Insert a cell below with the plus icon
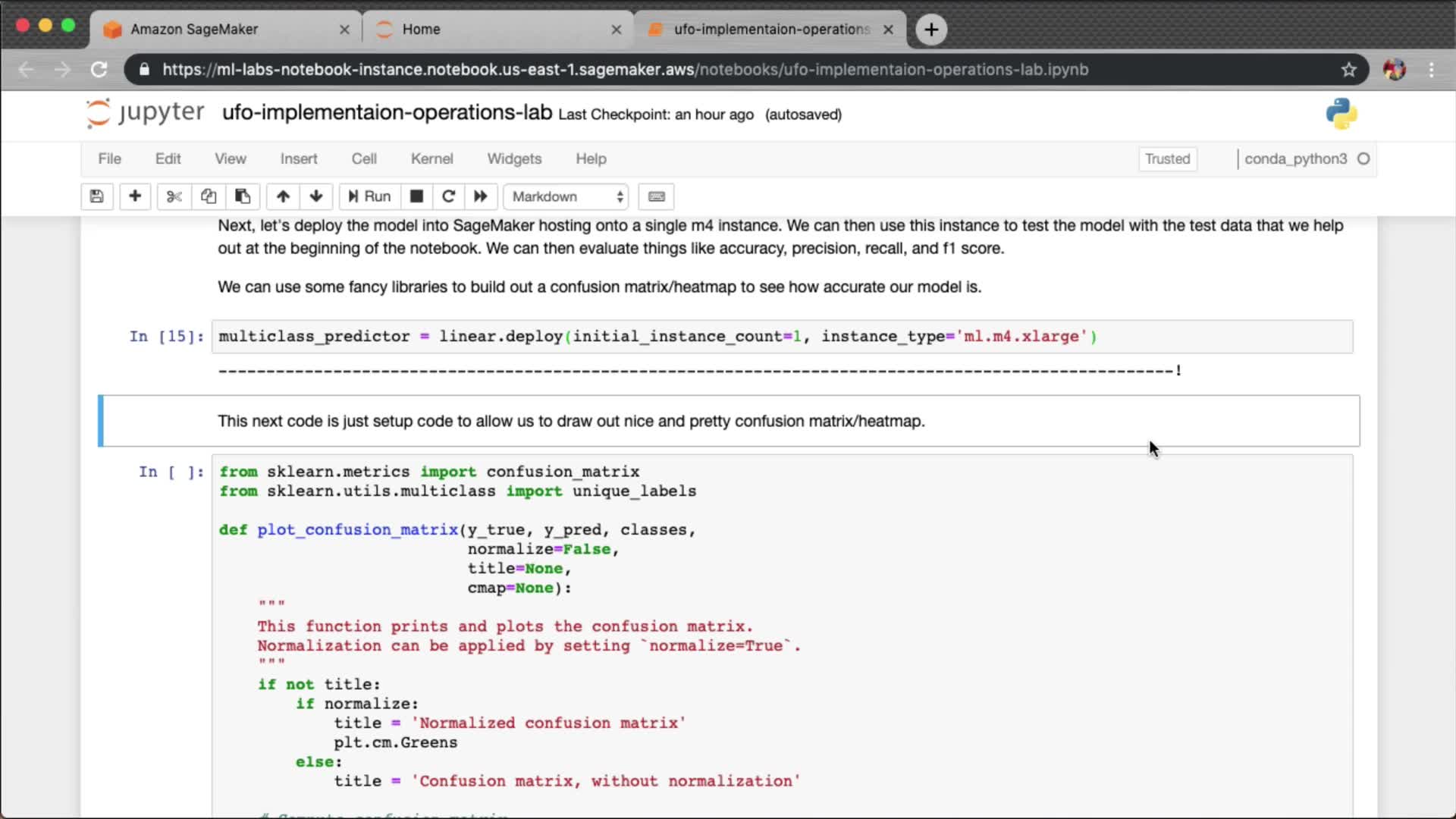The height and width of the screenshot is (819, 1456). pyautogui.click(x=135, y=196)
